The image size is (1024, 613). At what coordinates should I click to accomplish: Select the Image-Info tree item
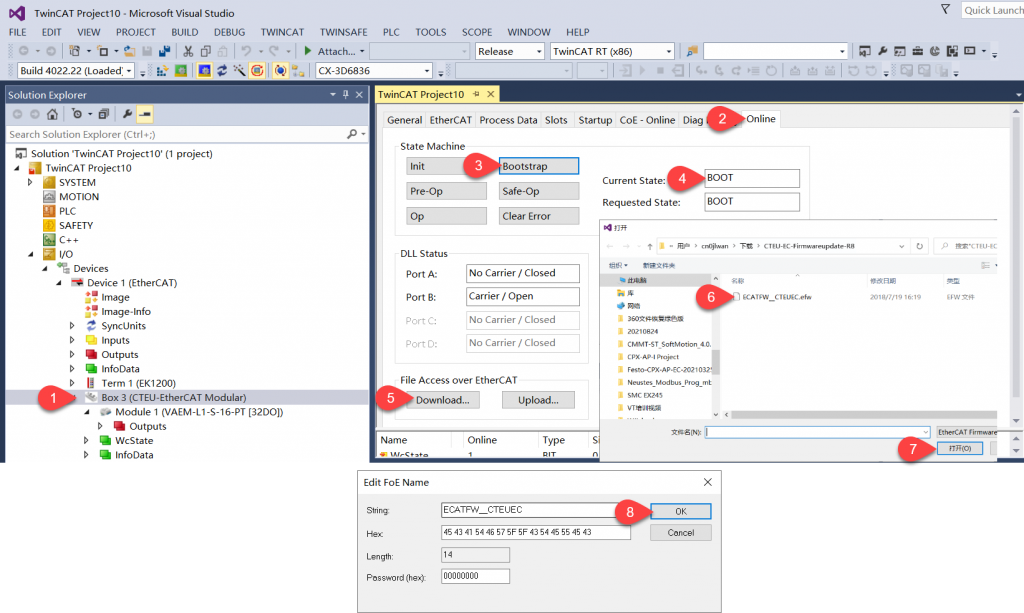[x=126, y=311]
